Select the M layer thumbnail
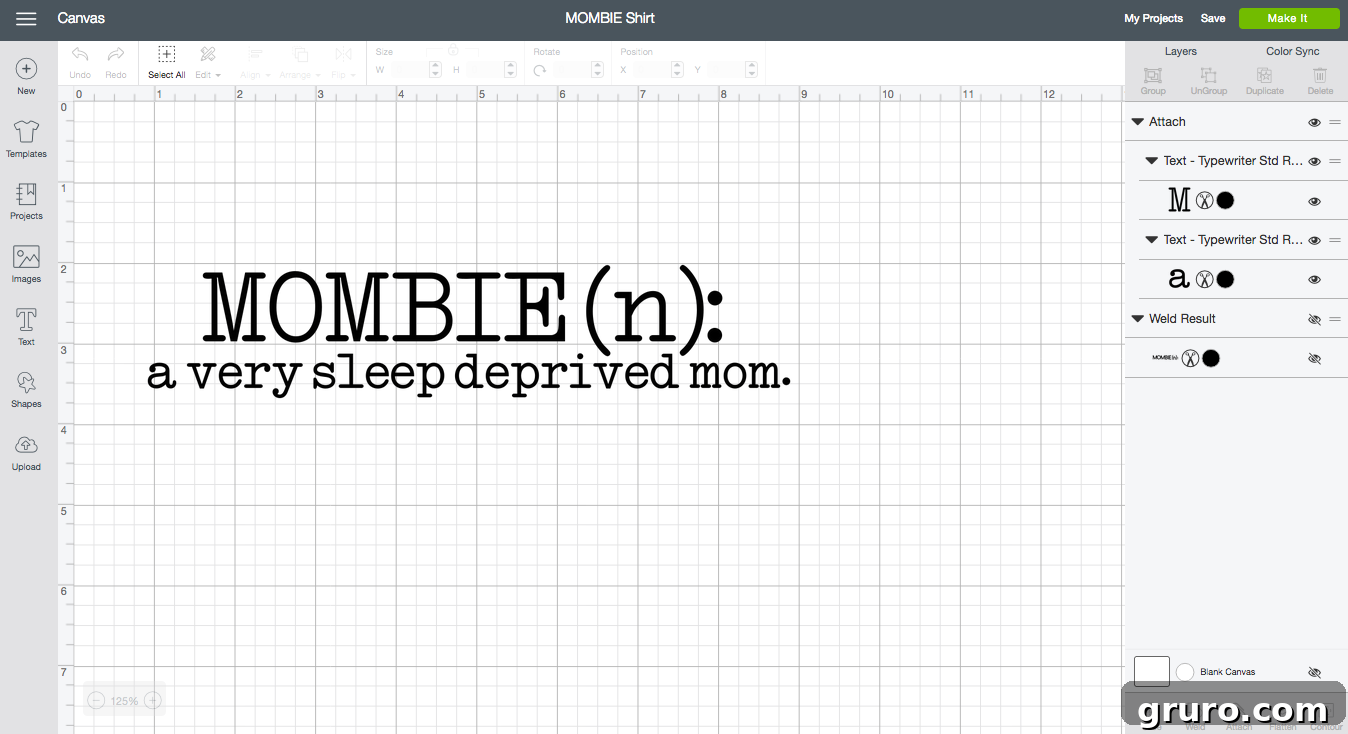 click(x=1179, y=201)
